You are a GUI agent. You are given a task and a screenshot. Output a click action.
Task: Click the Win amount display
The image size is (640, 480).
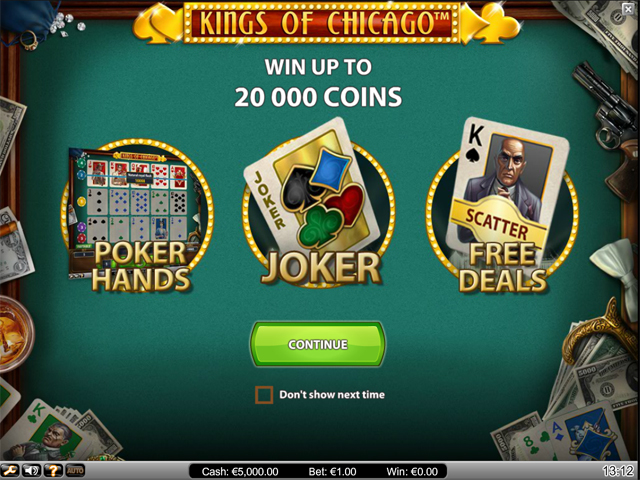[x=412, y=472]
